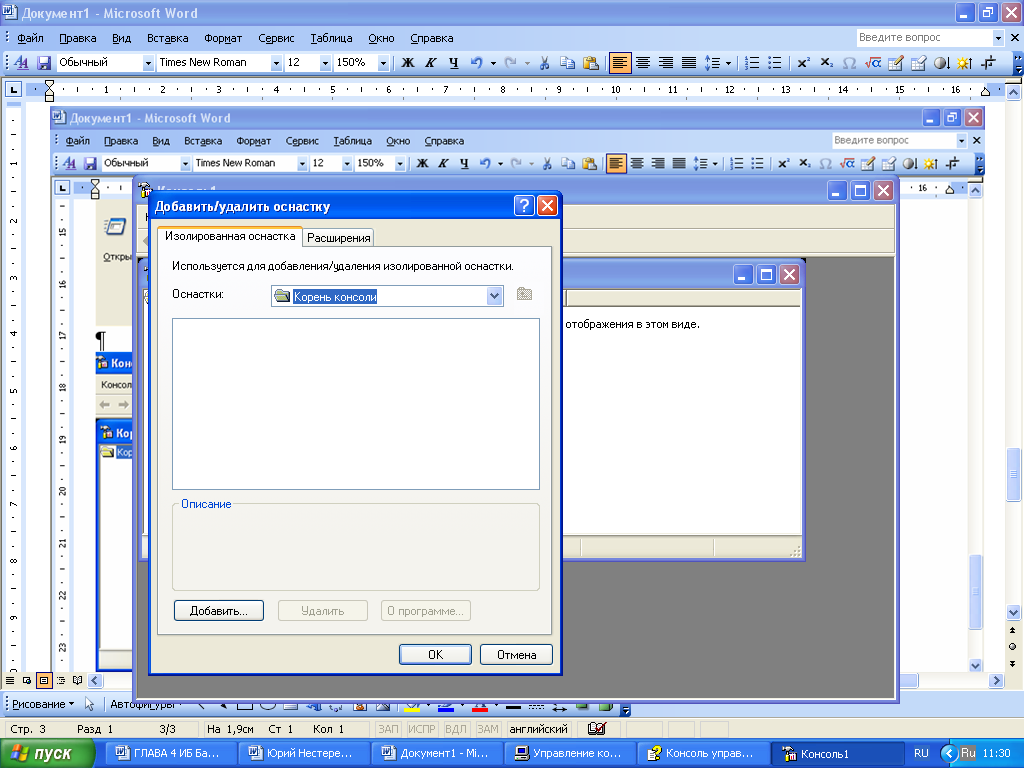Toggle superscript x² in main Word toolbar
Image resolution: width=1024 pixels, height=768 pixels.
coord(803,63)
